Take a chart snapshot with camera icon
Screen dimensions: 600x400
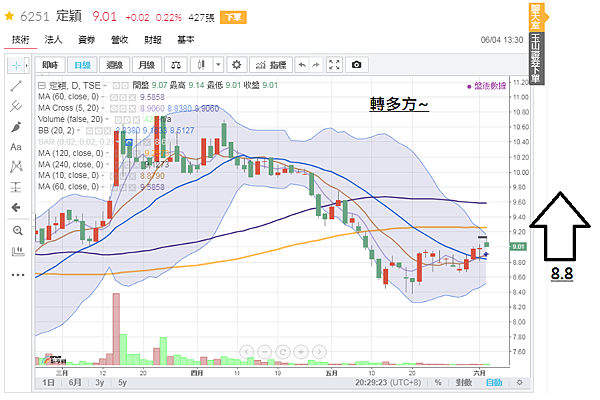357,65
